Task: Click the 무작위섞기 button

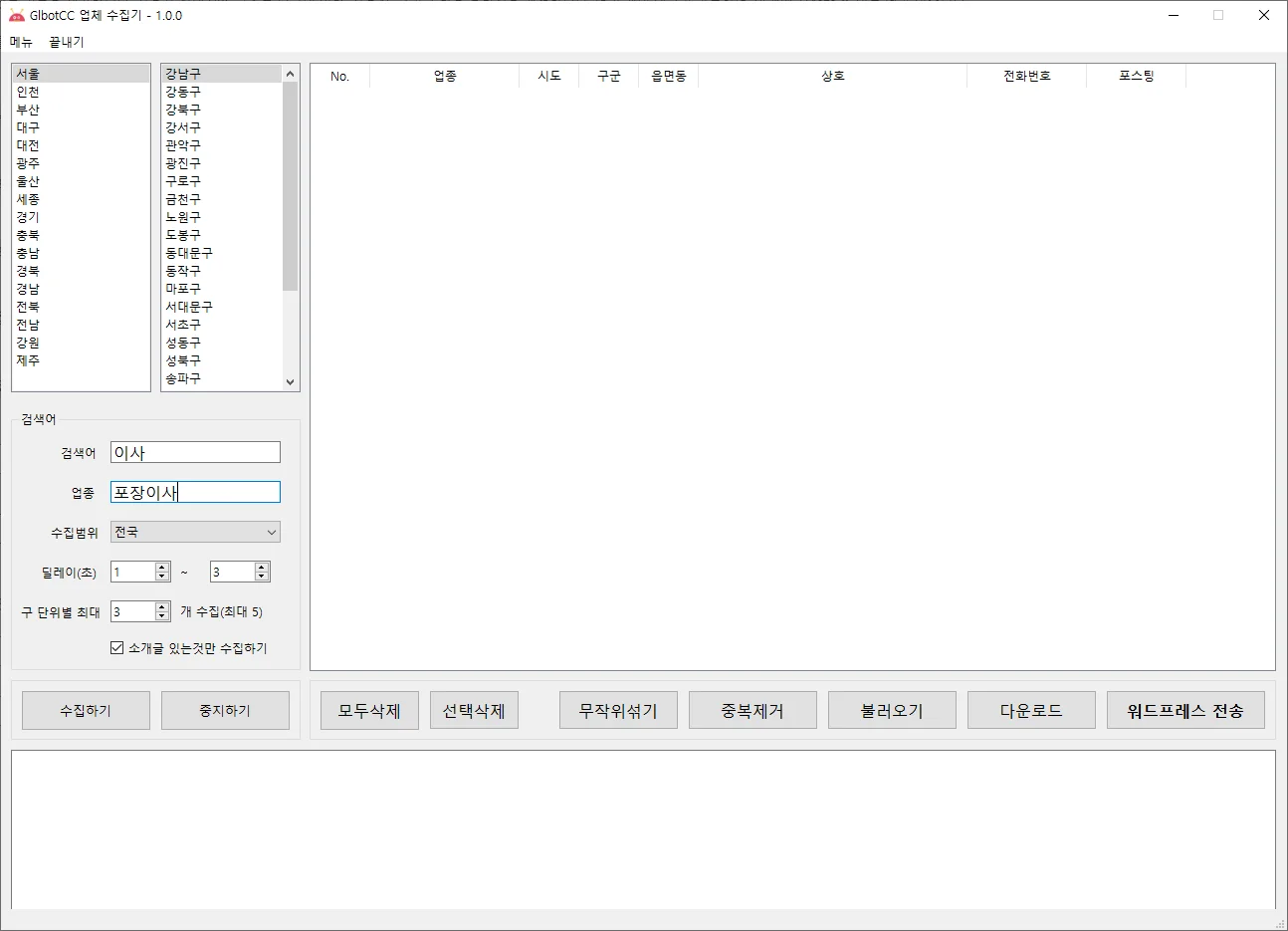Action: pos(618,711)
